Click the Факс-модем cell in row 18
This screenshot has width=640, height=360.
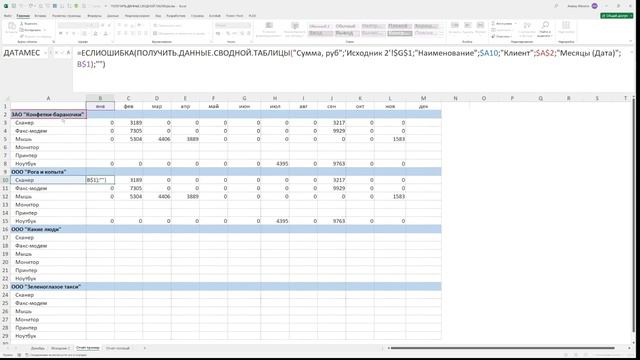click(48, 246)
